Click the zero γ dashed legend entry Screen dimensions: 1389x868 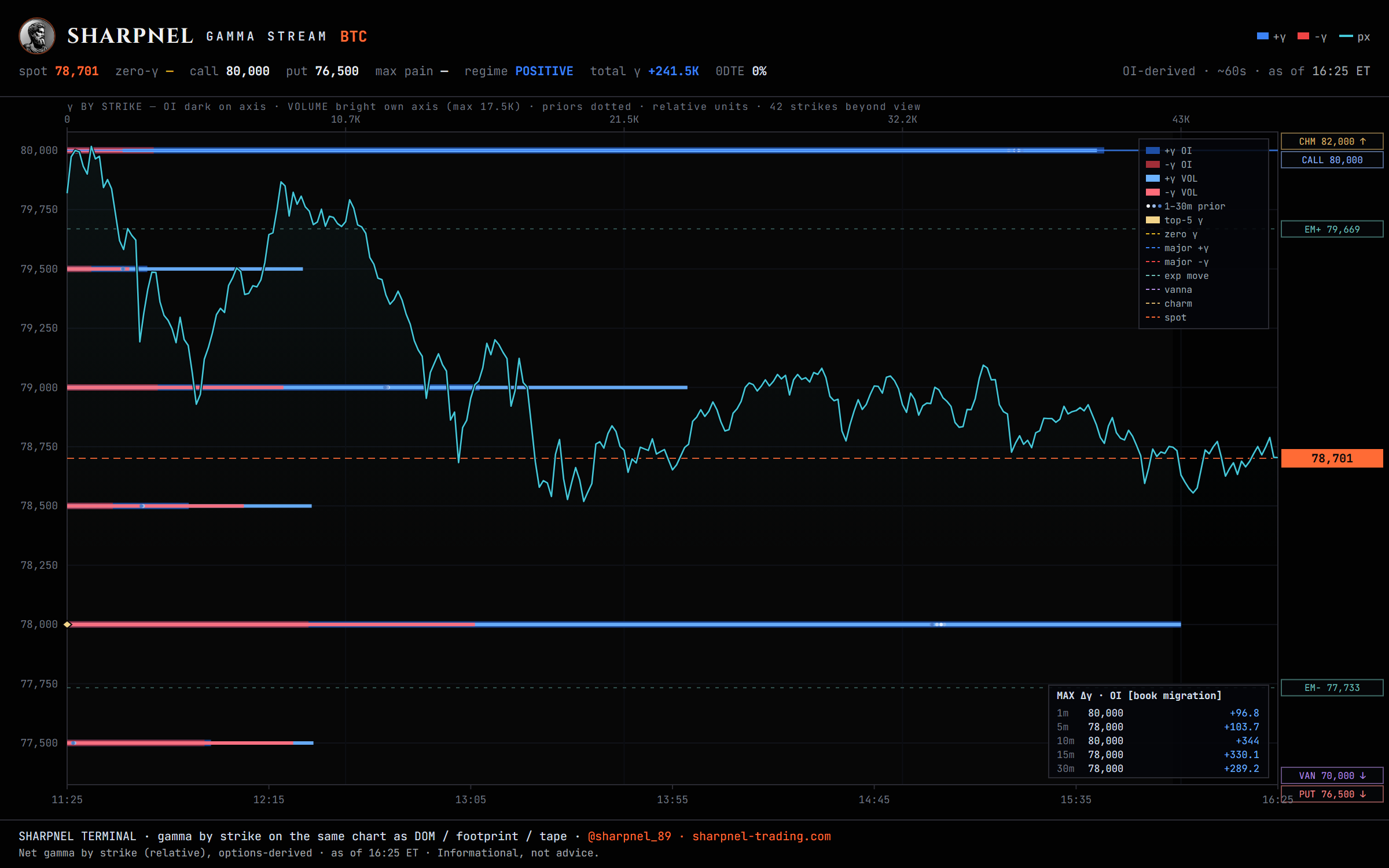pyautogui.click(x=1171, y=234)
